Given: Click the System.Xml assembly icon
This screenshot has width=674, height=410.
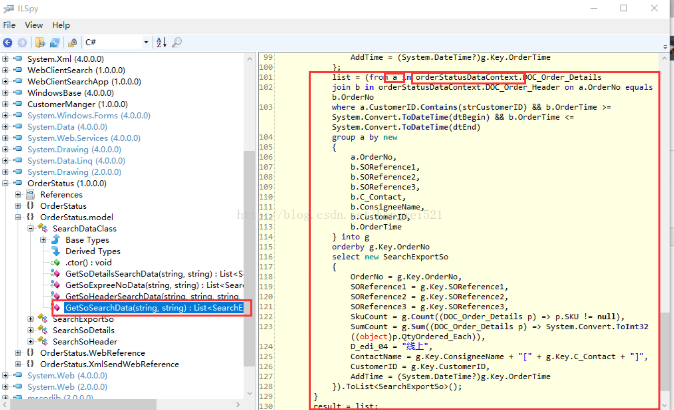Looking at the screenshot, I should click(18, 58).
